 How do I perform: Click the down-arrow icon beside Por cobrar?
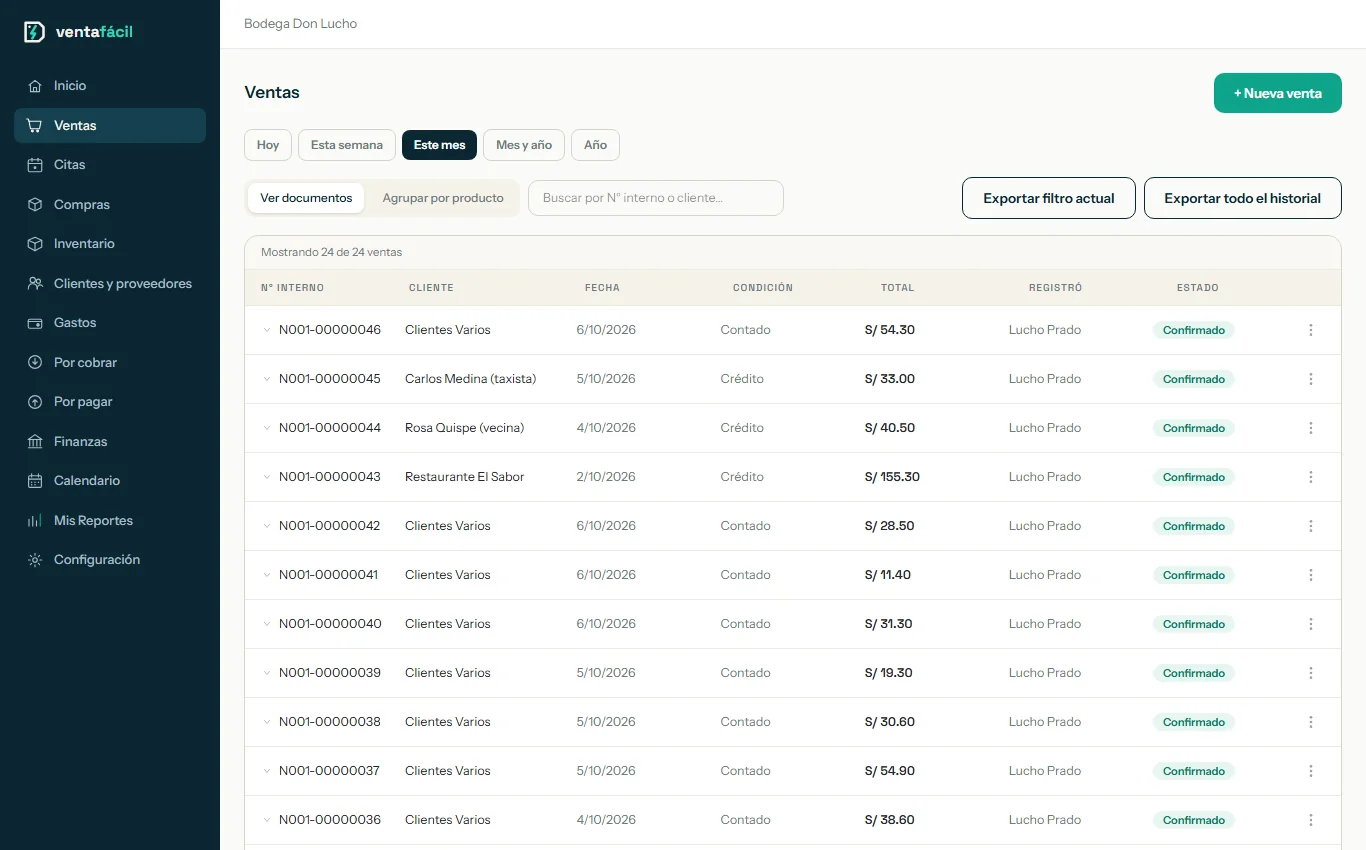click(35, 363)
